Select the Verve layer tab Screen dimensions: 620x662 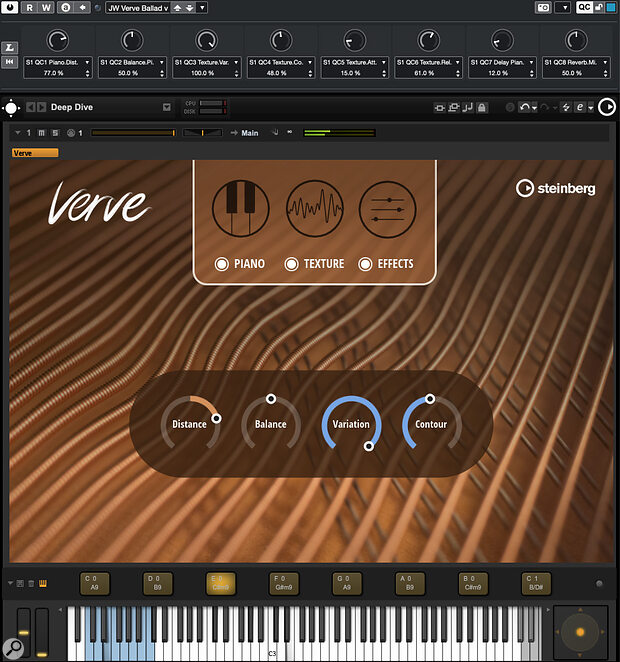[35, 153]
